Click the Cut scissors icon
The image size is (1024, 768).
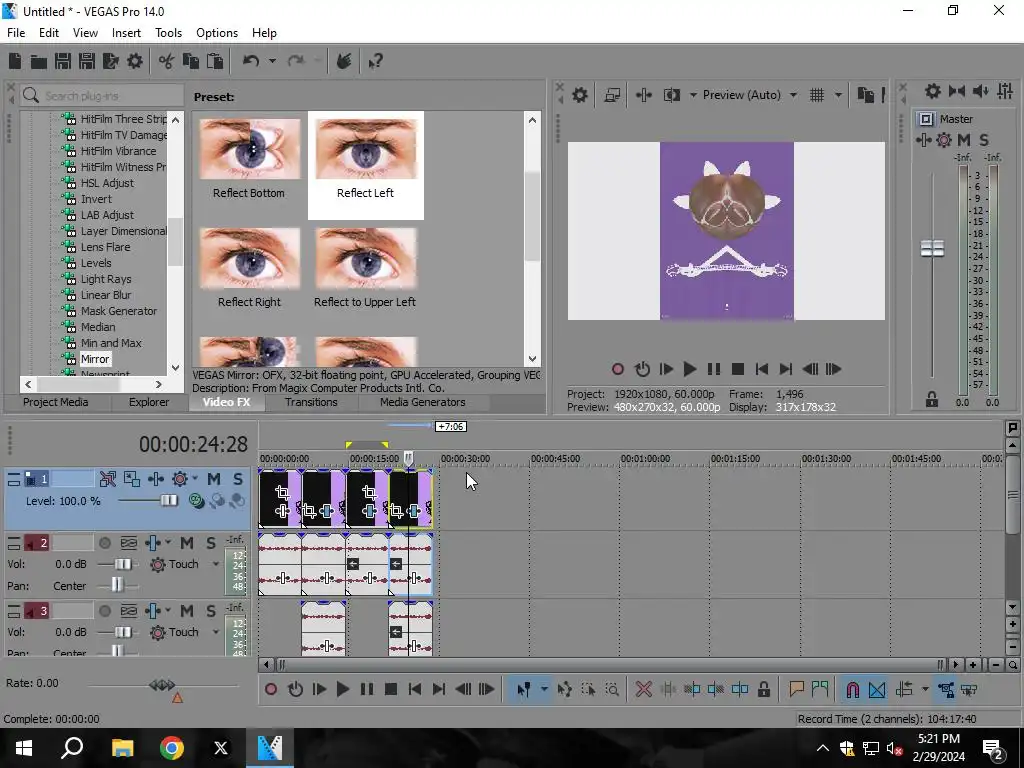click(x=167, y=61)
